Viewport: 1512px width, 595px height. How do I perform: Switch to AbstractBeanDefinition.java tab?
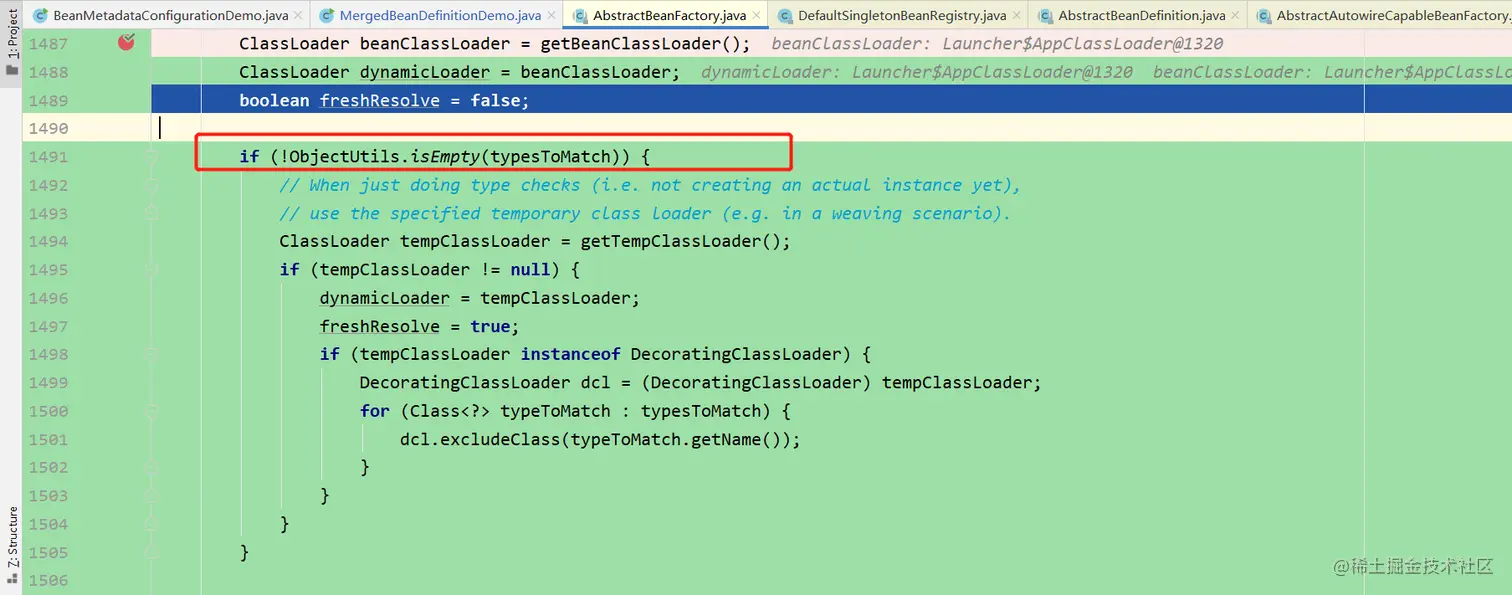[x=1141, y=16]
